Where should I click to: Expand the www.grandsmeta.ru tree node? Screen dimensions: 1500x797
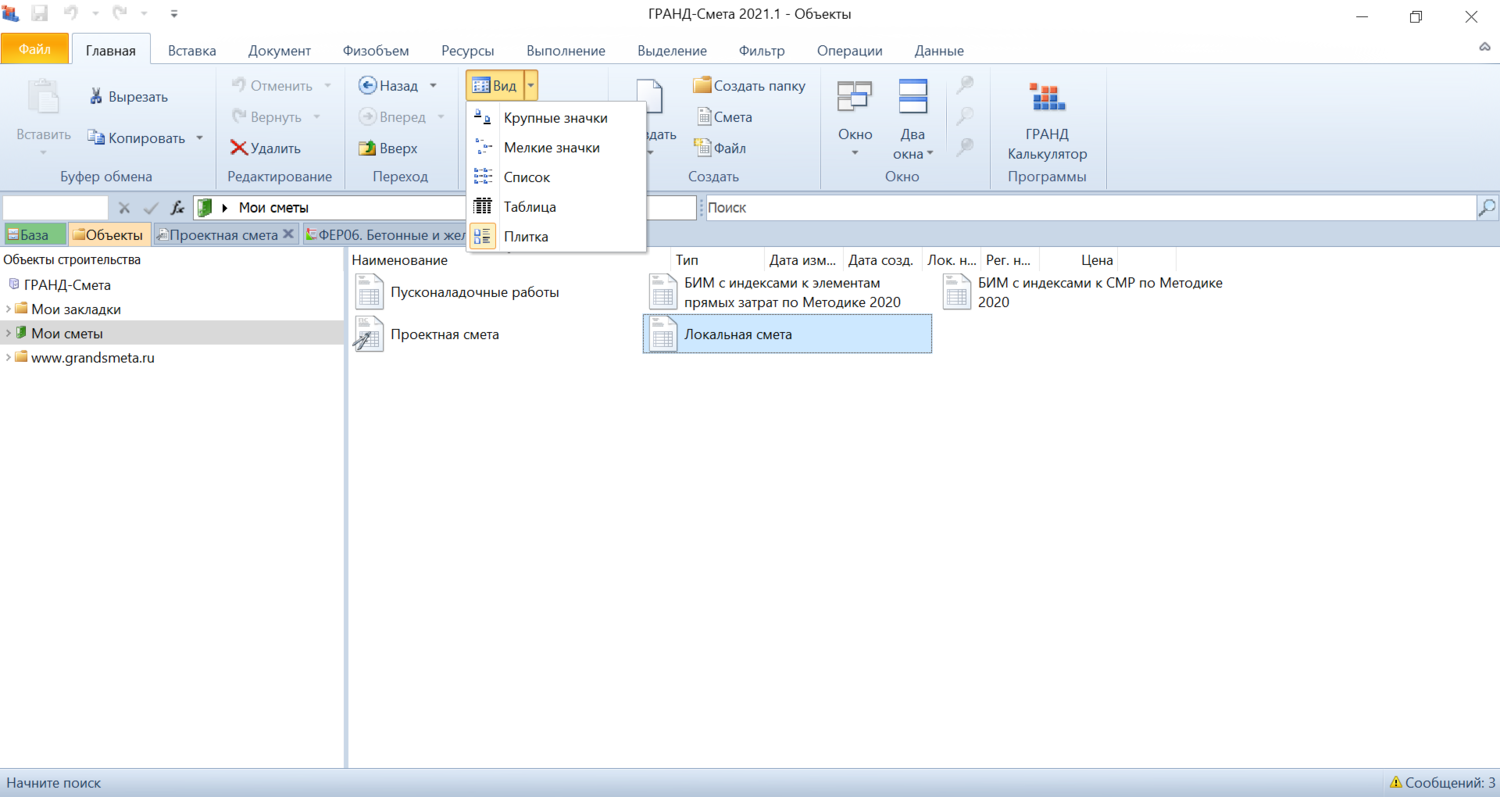[x=8, y=358]
